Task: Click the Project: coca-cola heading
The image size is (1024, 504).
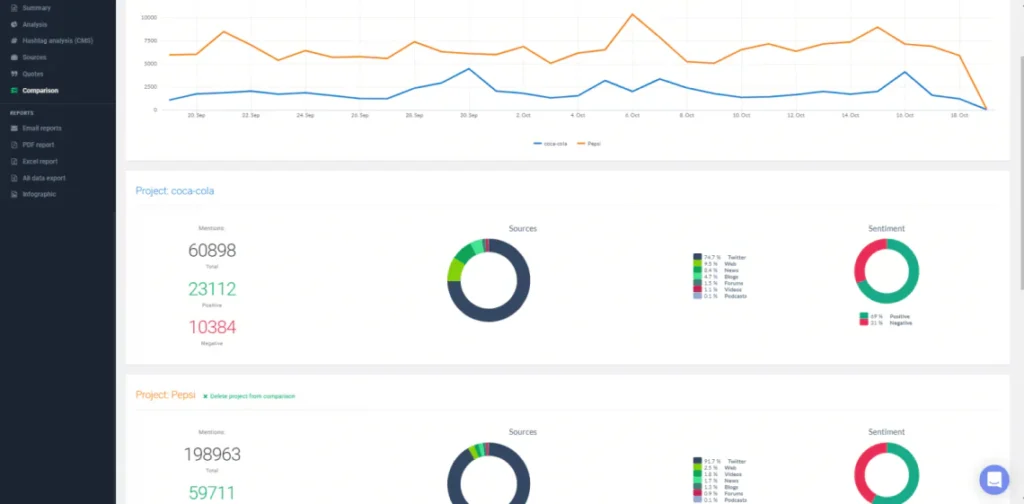Action: point(175,190)
